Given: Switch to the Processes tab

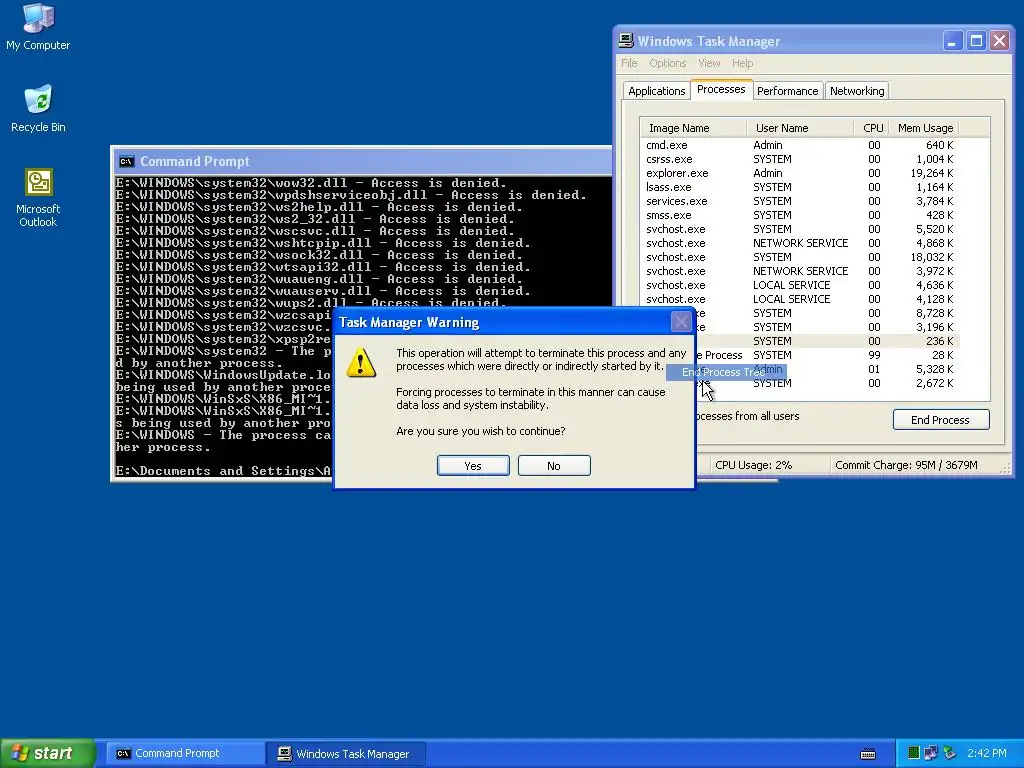Looking at the screenshot, I should [721, 89].
